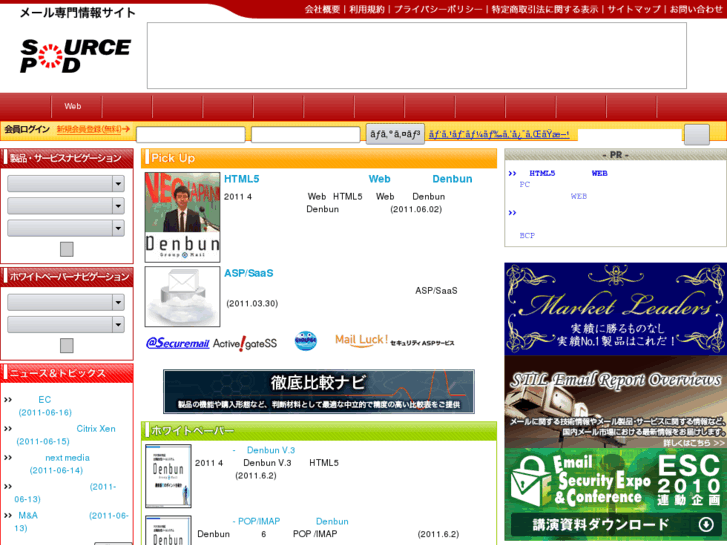The height and width of the screenshot is (545, 727).
Task: Click the Source Pod logo
Action: click(x=75, y=56)
